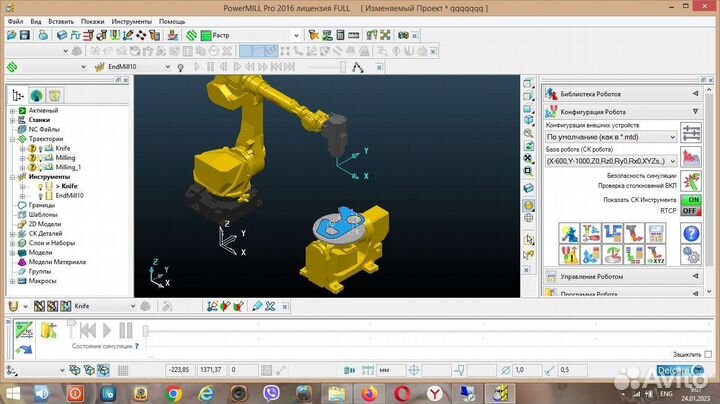Select the Макросы tree item

pyautogui.click(x=42, y=281)
